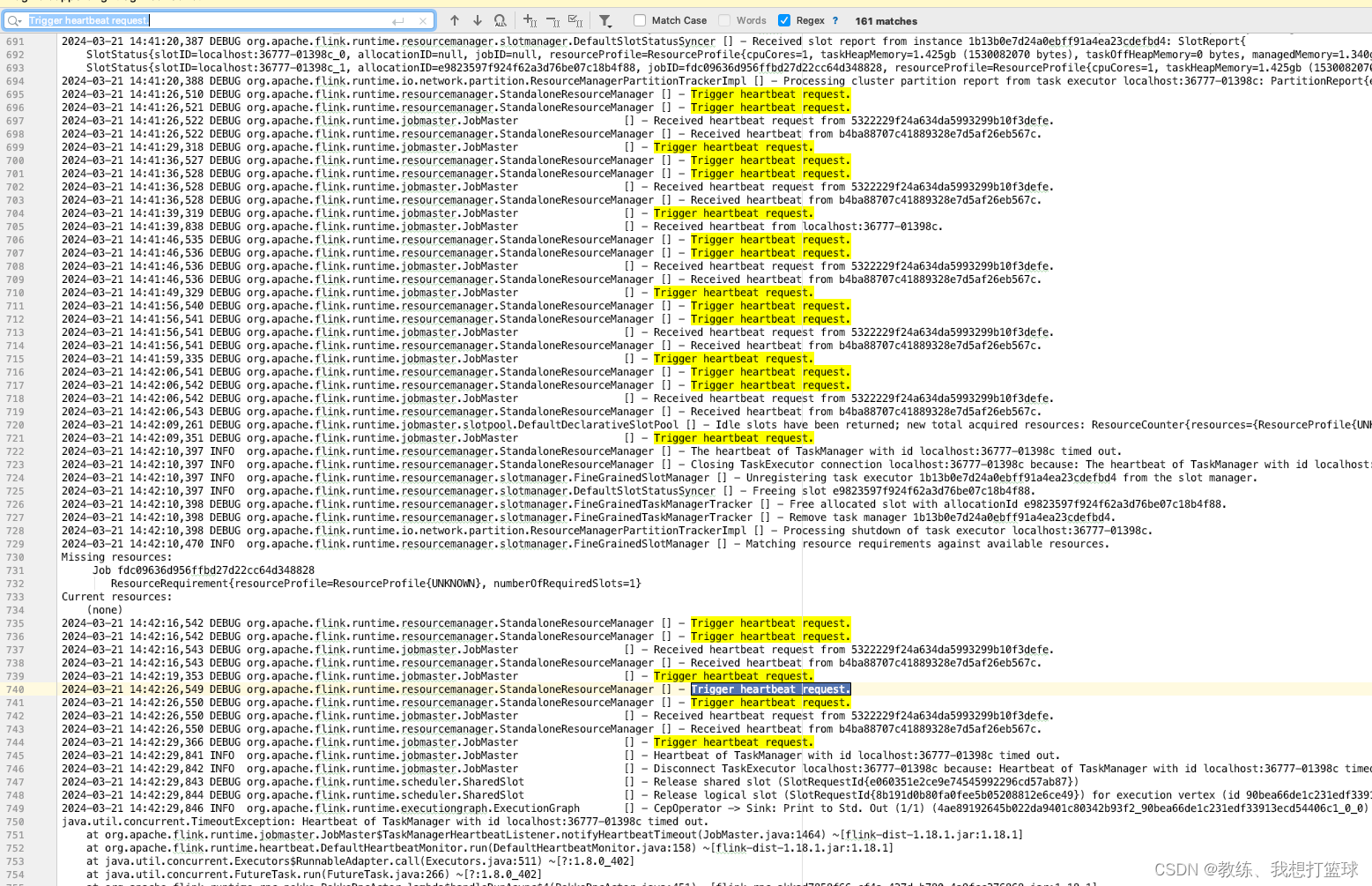
Task: Click the notifyHeartbeatTimeout stack trace line 751
Action: pyautogui.click(x=554, y=835)
